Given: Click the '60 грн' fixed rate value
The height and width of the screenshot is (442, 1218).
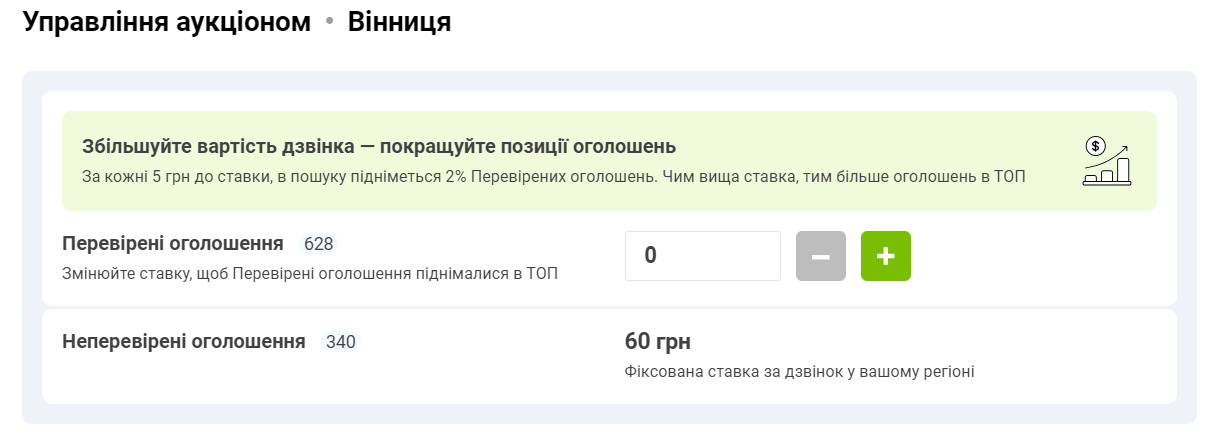Looking at the screenshot, I should click(x=657, y=342).
